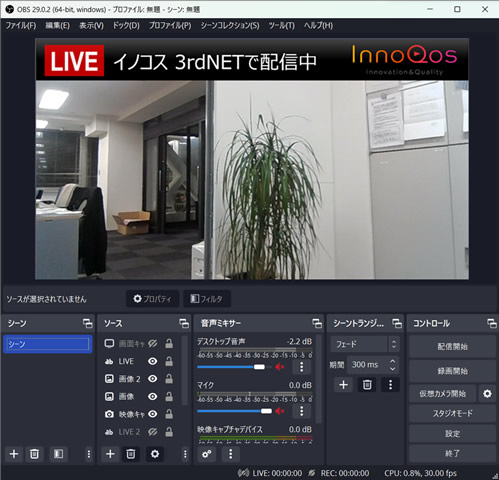Open 表示(V) menu

91,26
